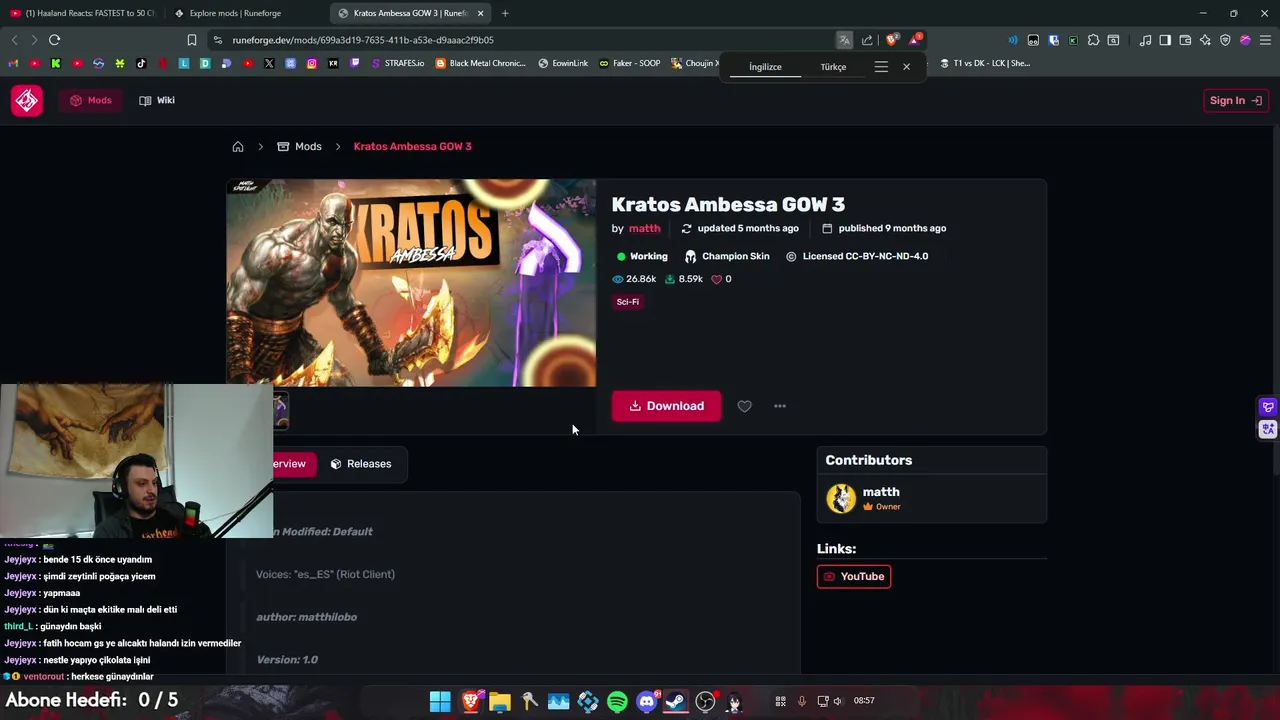
Task: Close the translate popup
Action: point(906,67)
